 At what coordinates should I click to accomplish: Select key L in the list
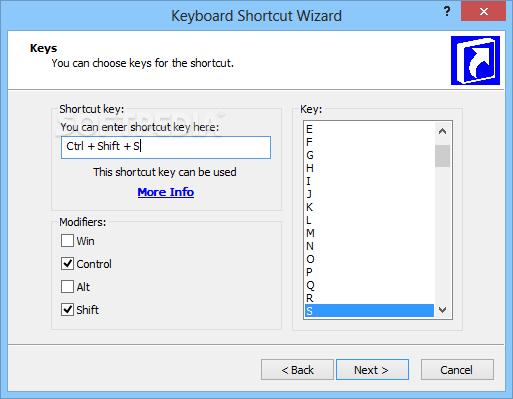369,220
